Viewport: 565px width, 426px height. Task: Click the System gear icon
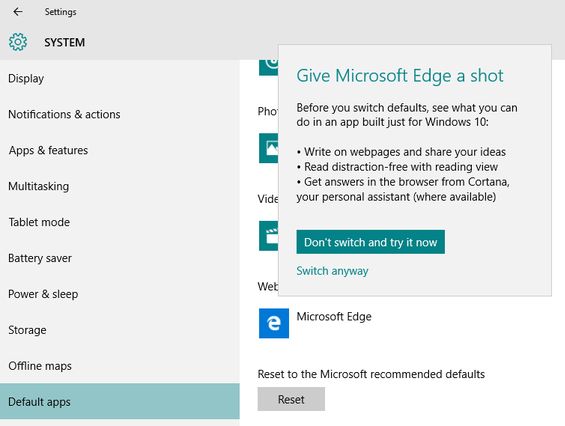click(18, 42)
